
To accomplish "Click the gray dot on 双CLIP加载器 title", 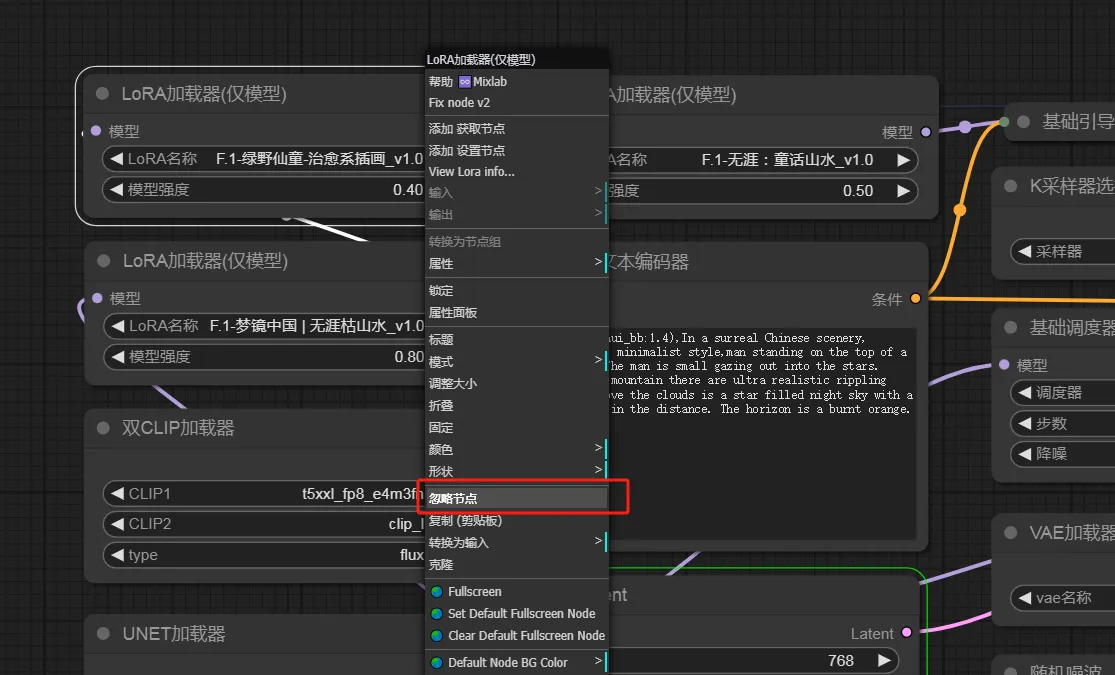I will click(103, 428).
